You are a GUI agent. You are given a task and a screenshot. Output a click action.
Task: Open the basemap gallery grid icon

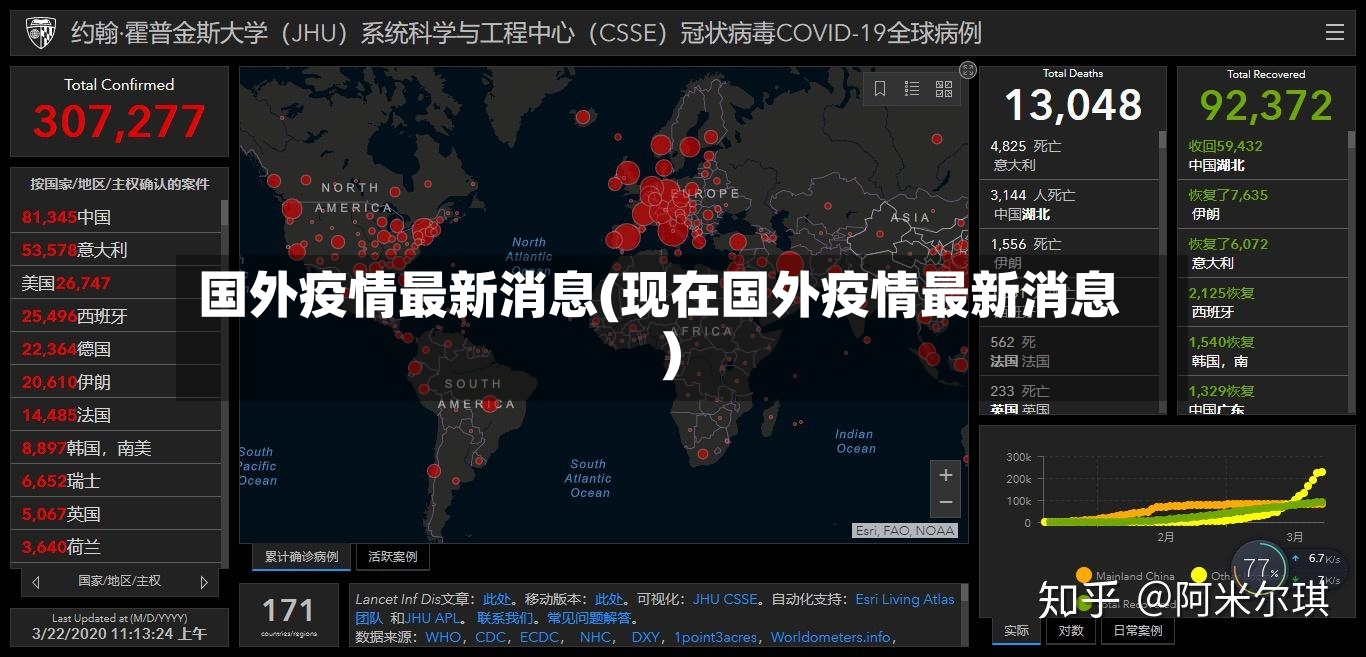(944, 89)
